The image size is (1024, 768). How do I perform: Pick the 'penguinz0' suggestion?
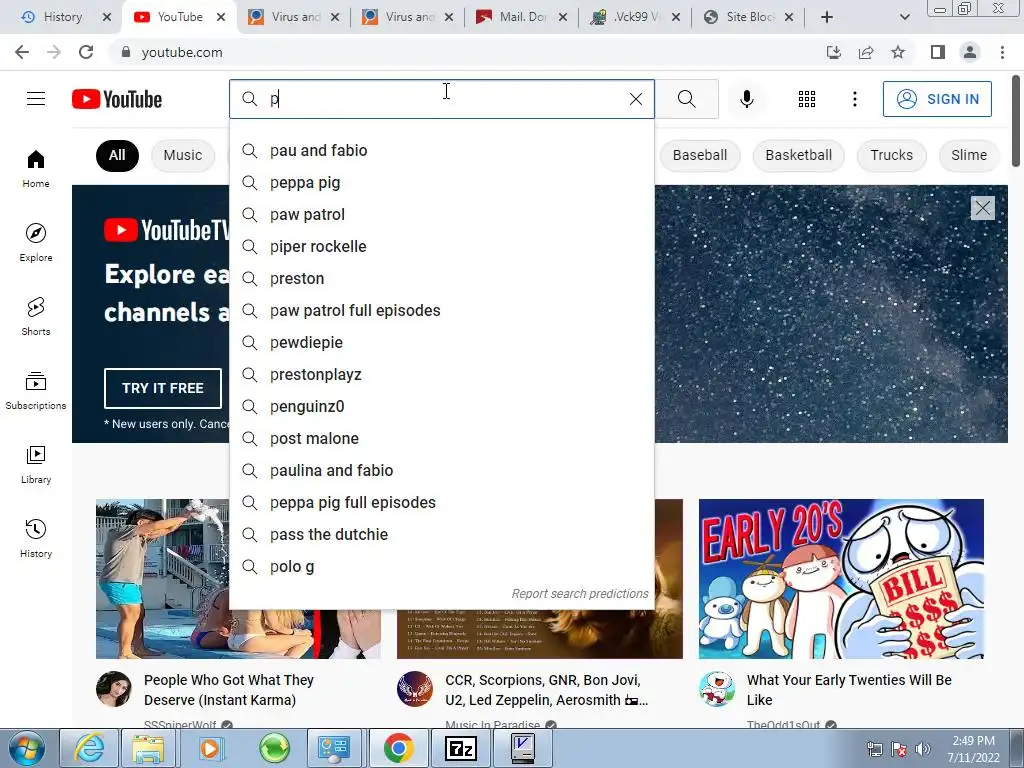tap(441, 406)
